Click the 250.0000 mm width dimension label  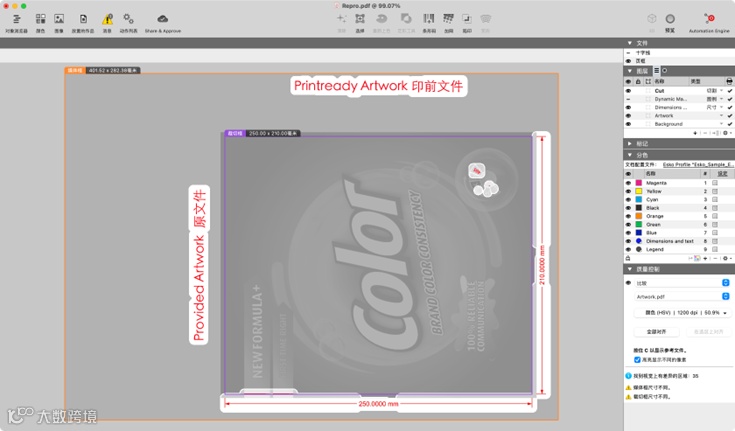(379, 403)
